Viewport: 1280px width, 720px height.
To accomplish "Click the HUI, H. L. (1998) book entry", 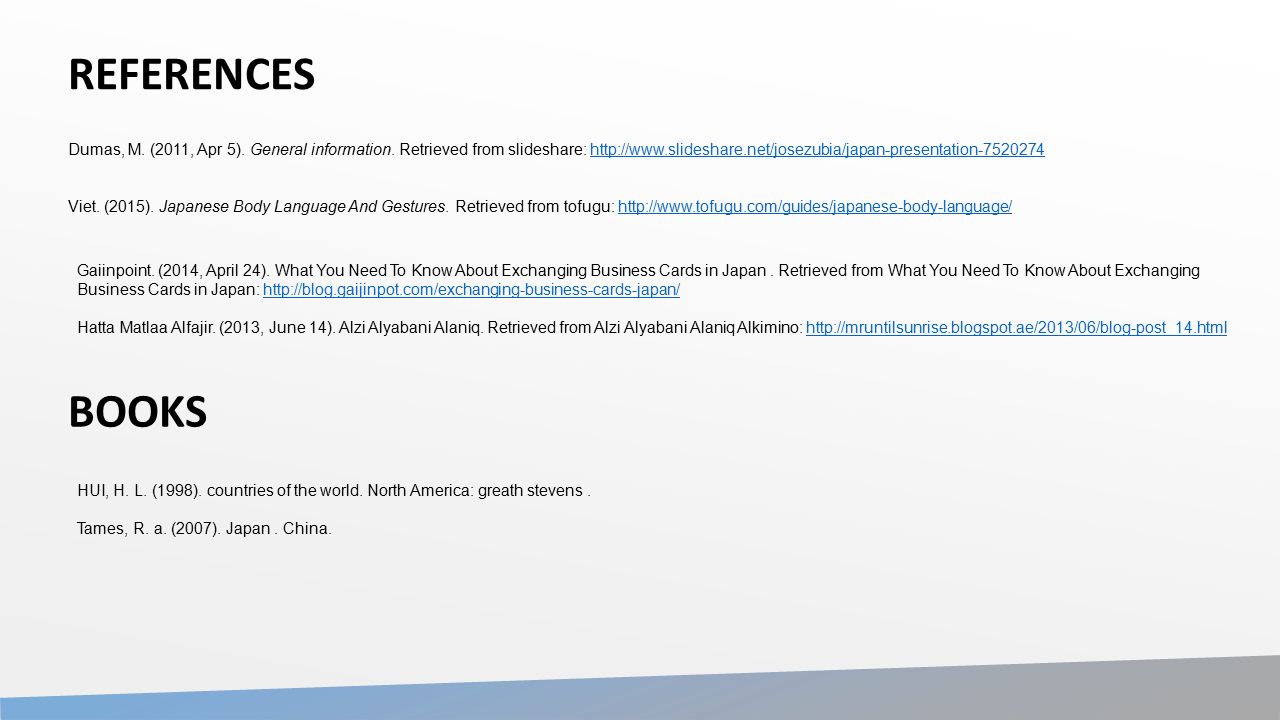I will 334,491.
